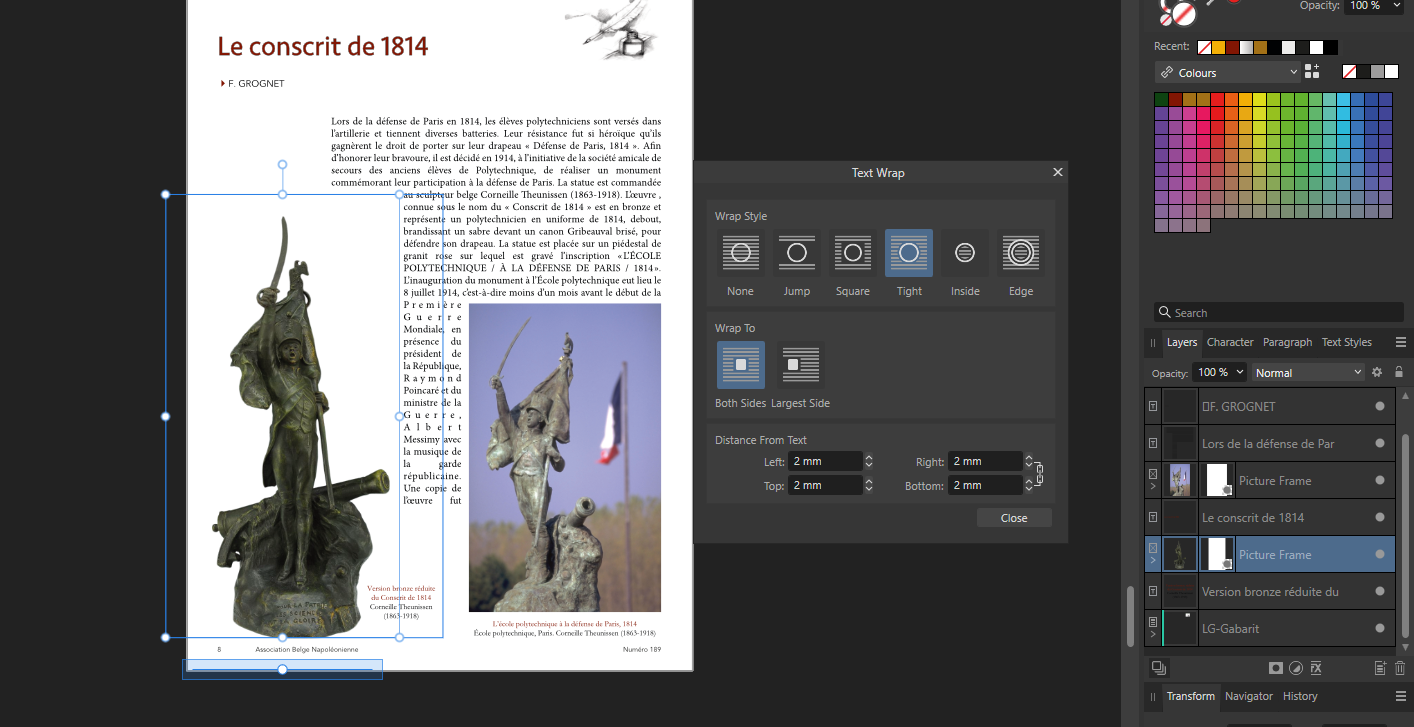1414x727 pixels.
Task: Open the Transform panel options menu
Action: 1400,696
